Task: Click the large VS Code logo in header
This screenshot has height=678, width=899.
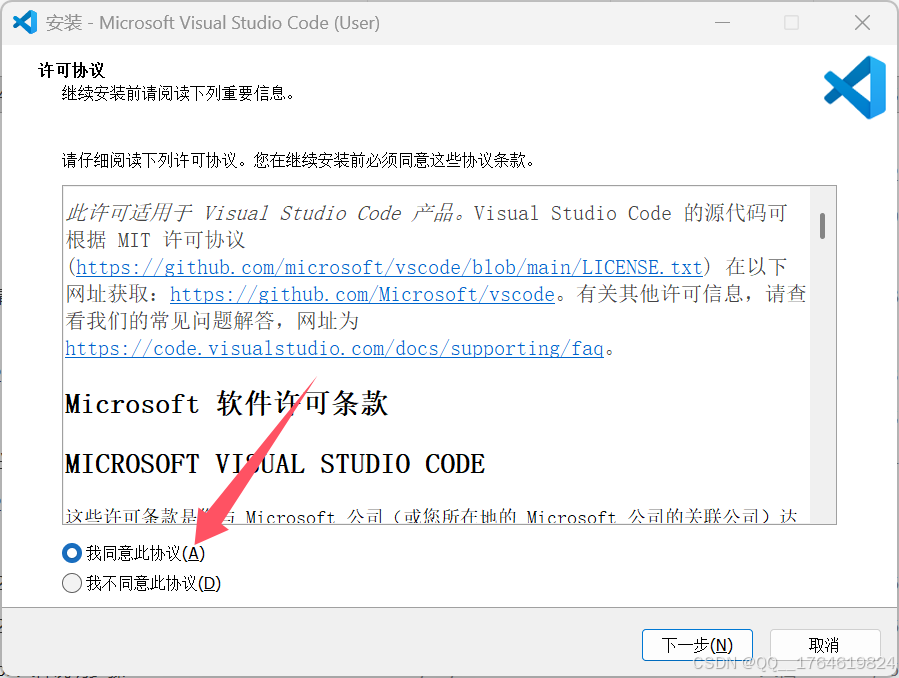Action: 855,87
